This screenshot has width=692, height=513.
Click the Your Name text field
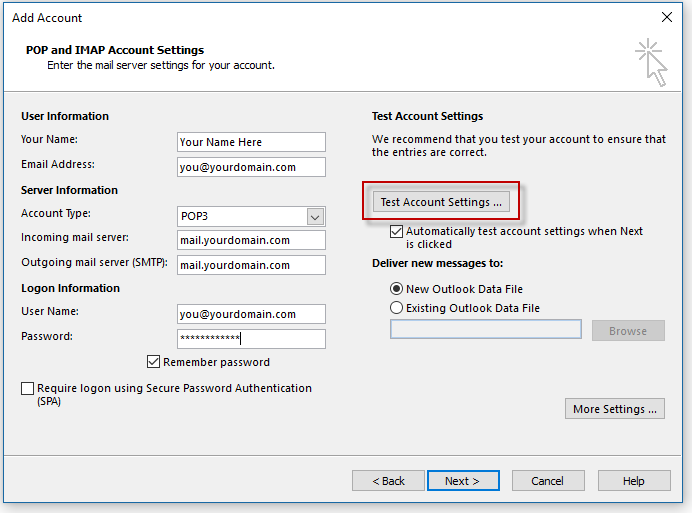[x=251, y=142]
